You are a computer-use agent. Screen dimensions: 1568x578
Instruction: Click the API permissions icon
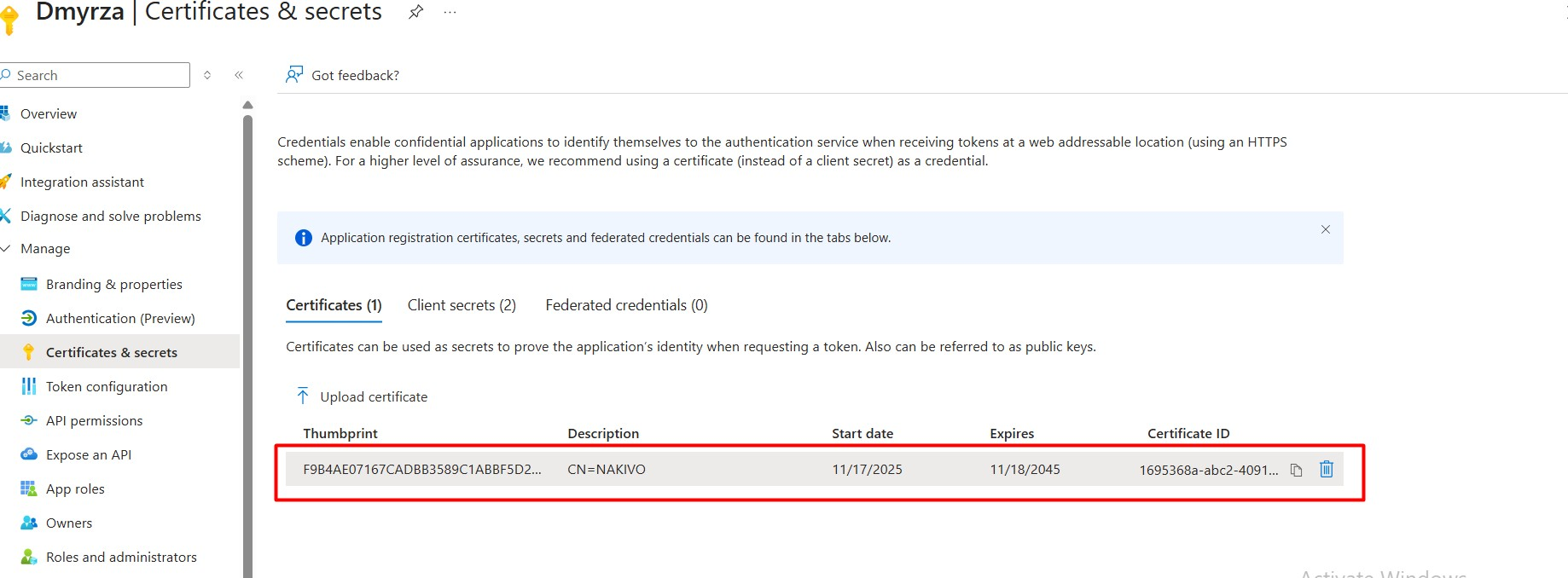pos(29,420)
